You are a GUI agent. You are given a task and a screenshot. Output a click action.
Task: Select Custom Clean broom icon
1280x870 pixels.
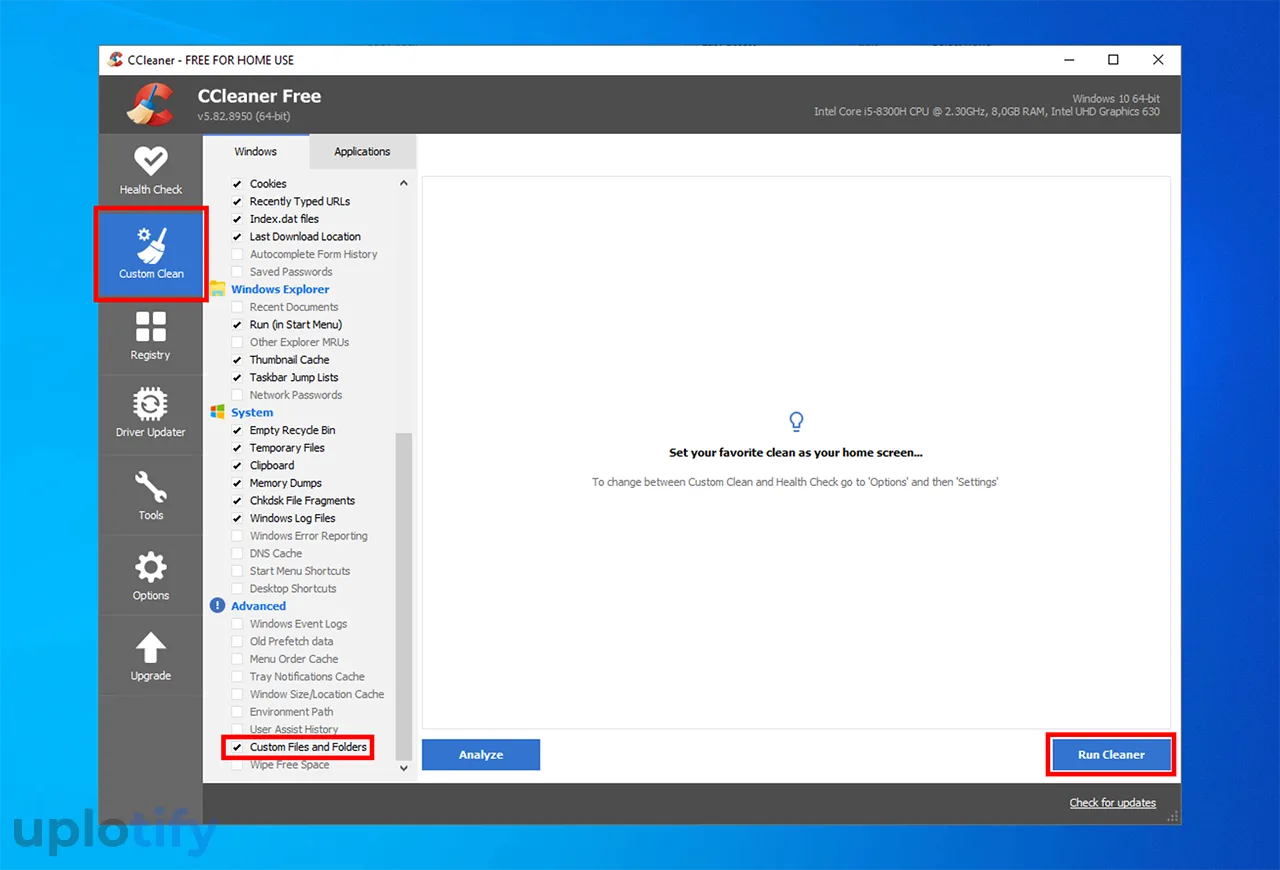point(151,245)
